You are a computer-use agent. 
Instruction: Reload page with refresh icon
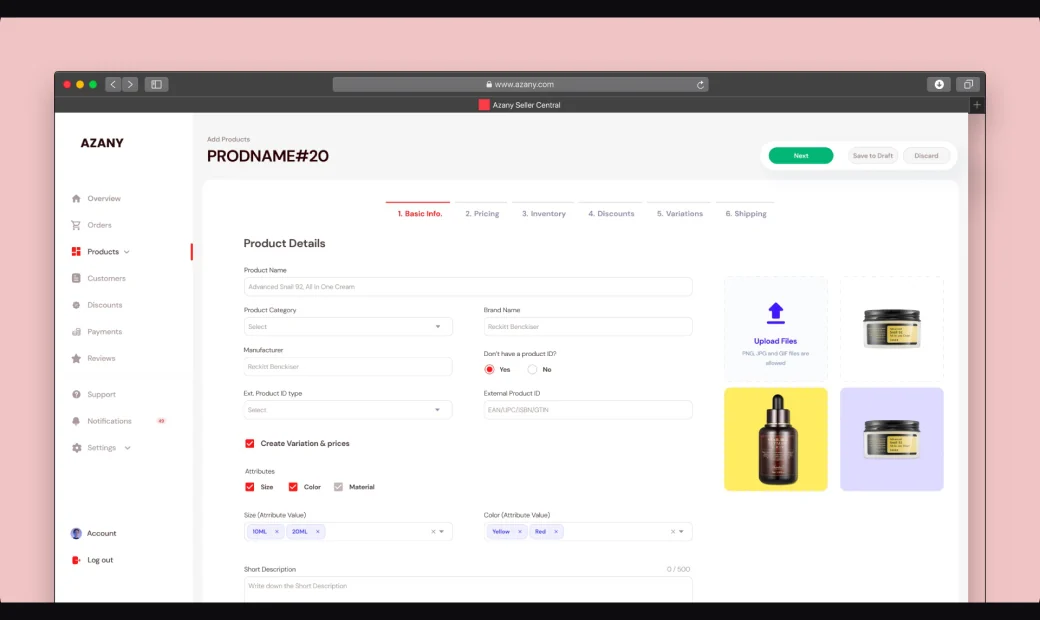point(700,84)
